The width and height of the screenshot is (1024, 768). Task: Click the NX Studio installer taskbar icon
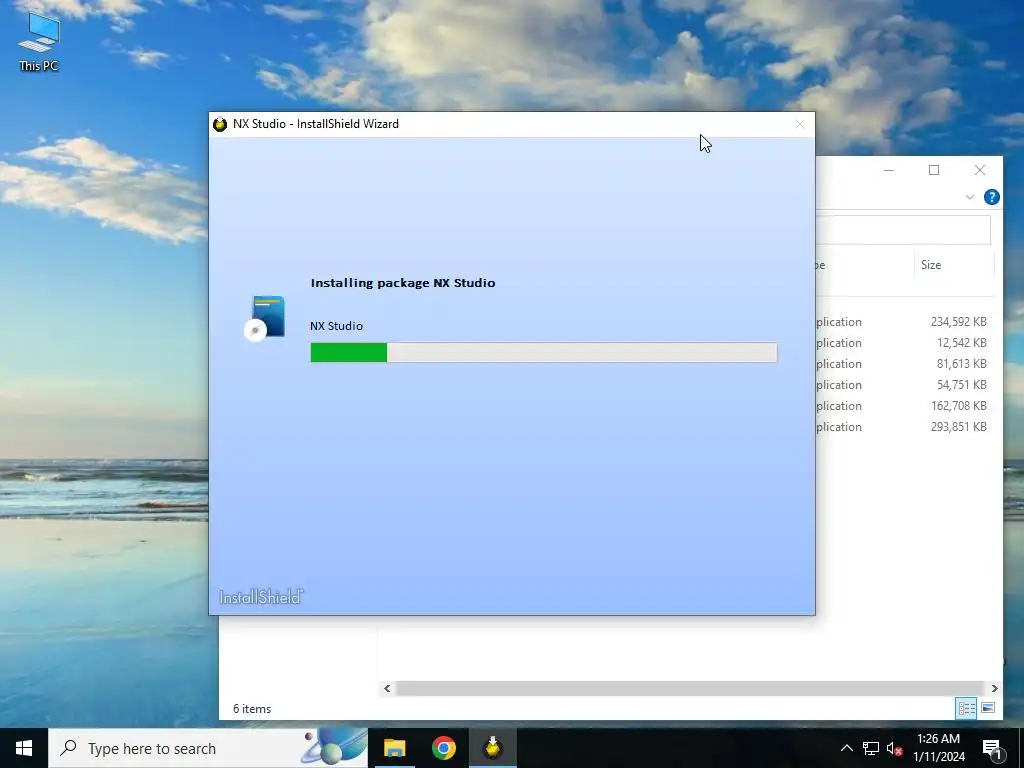point(493,748)
